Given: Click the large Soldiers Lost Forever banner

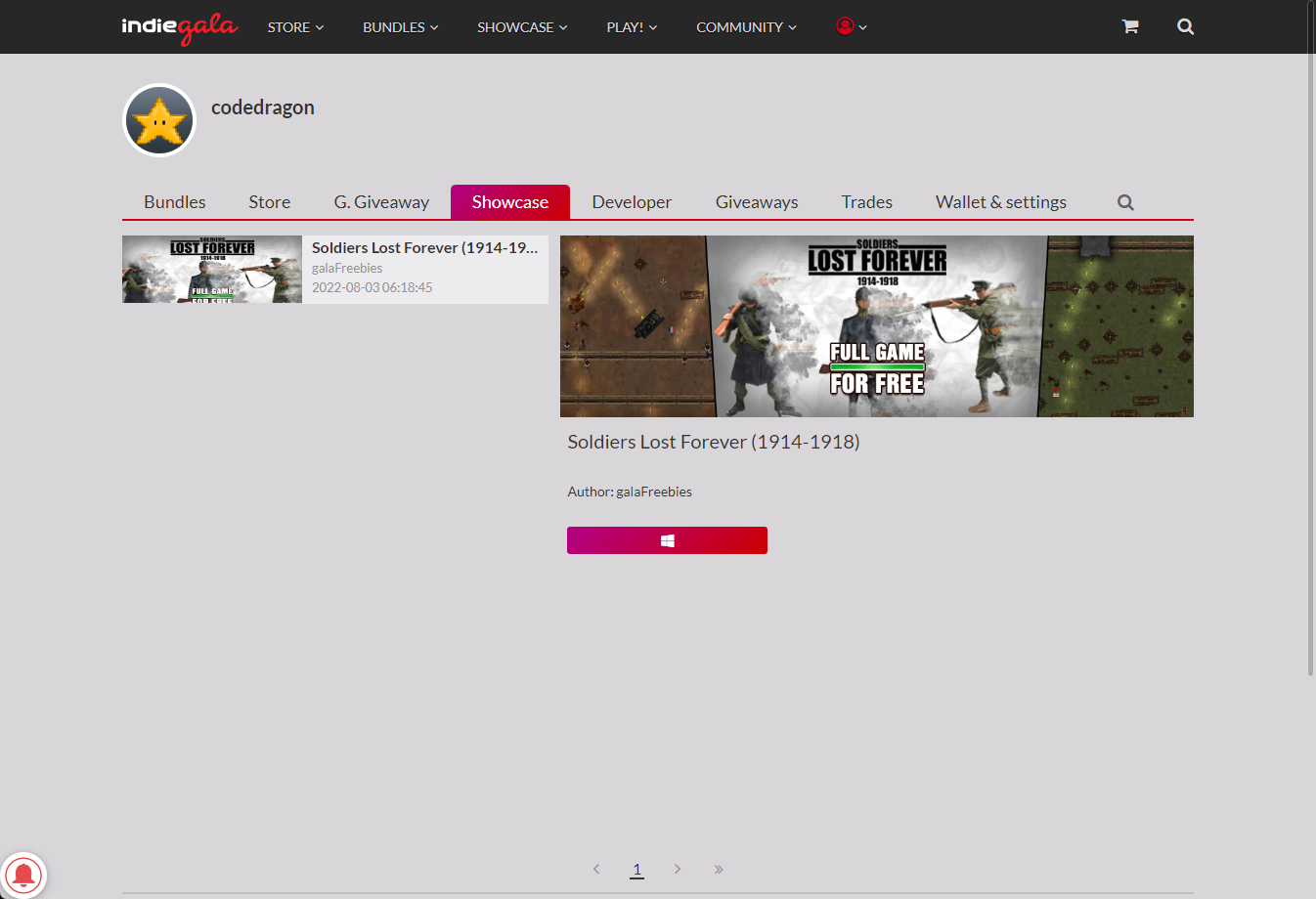Looking at the screenshot, I should (x=877, y=326).
